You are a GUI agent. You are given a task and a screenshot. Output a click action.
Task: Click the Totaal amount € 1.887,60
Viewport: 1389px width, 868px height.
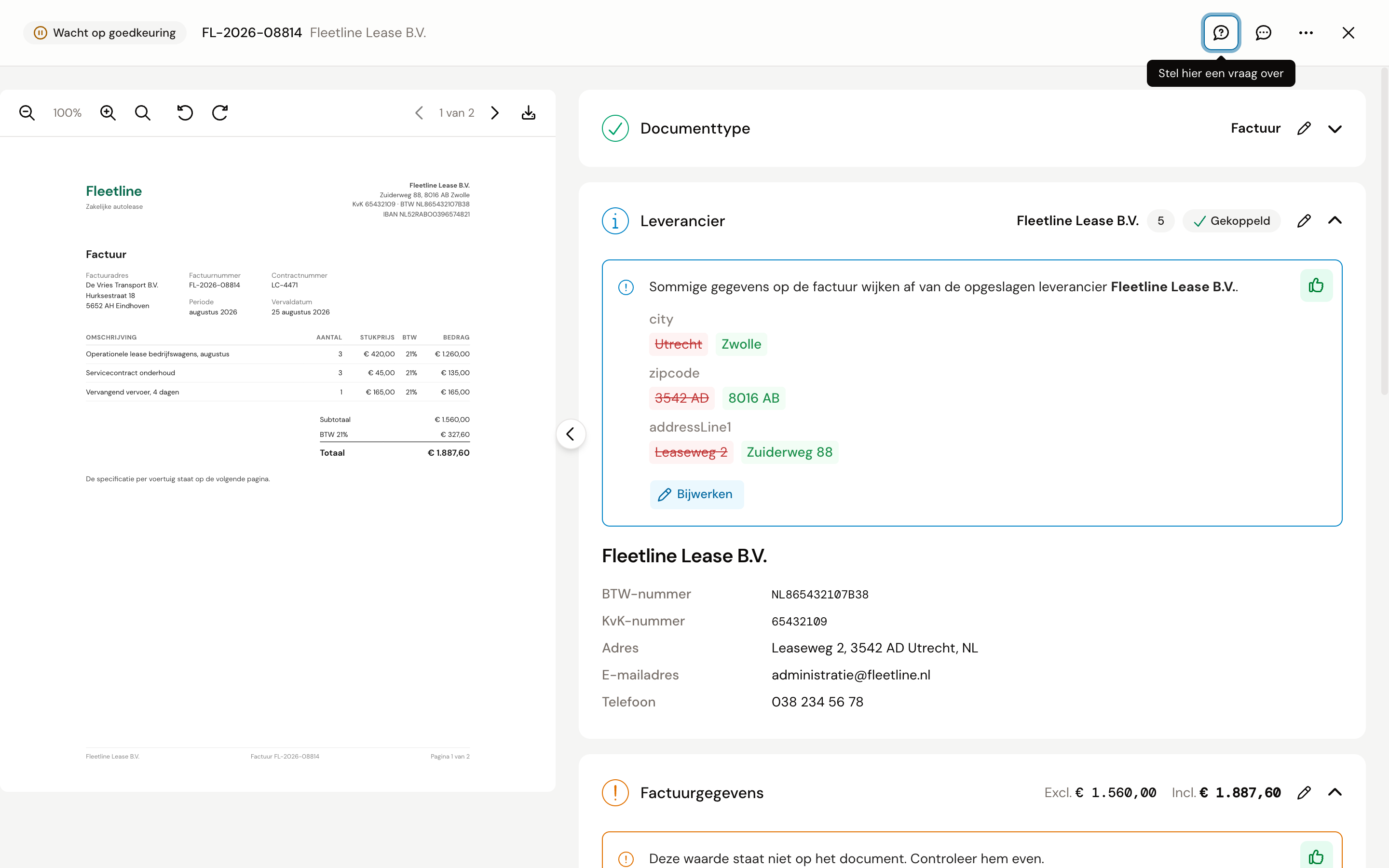coord(448,453)
